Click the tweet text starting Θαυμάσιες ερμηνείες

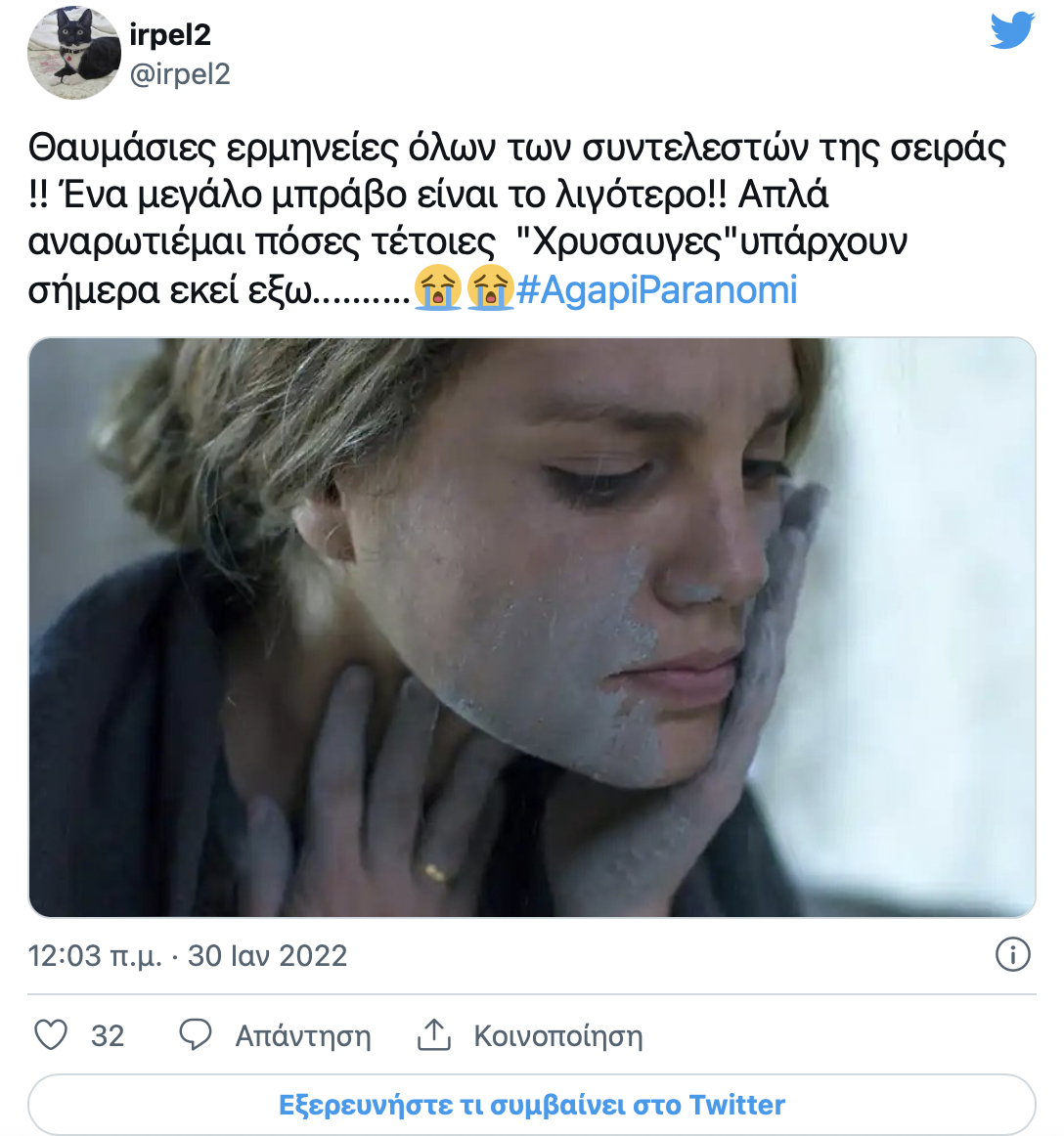516,219
